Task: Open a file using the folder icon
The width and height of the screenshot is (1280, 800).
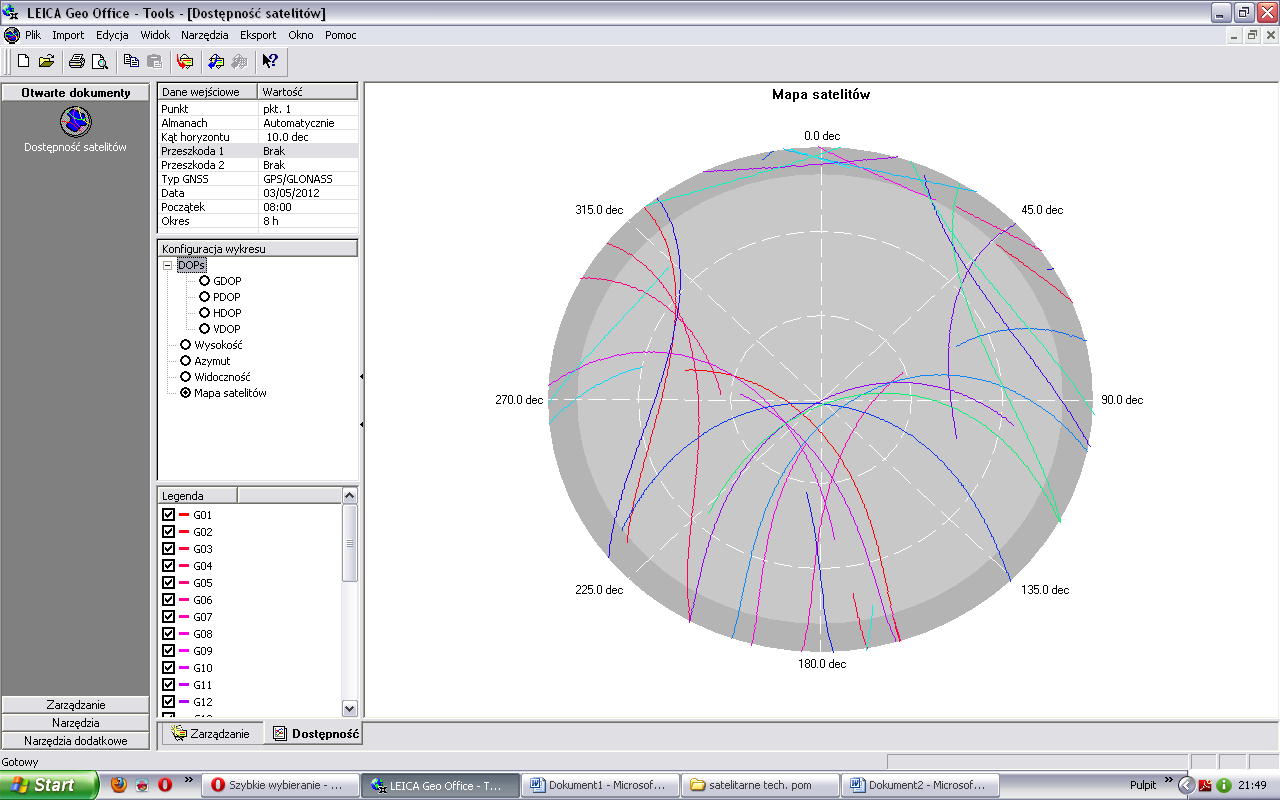Action: (x=46, y=61)
